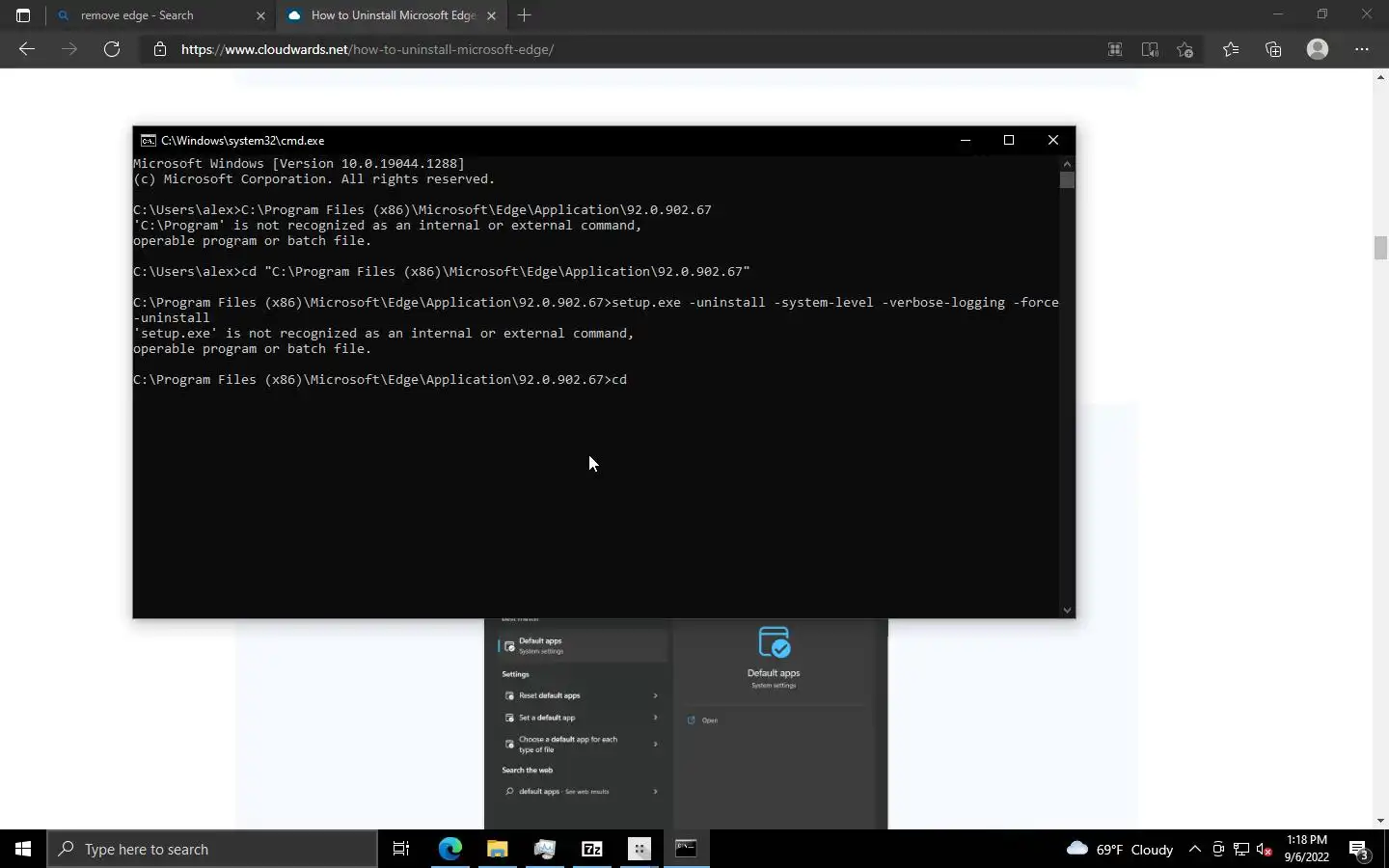
Task: Close the 'remove edge - Search' tab
Action: tap(260, 15)
